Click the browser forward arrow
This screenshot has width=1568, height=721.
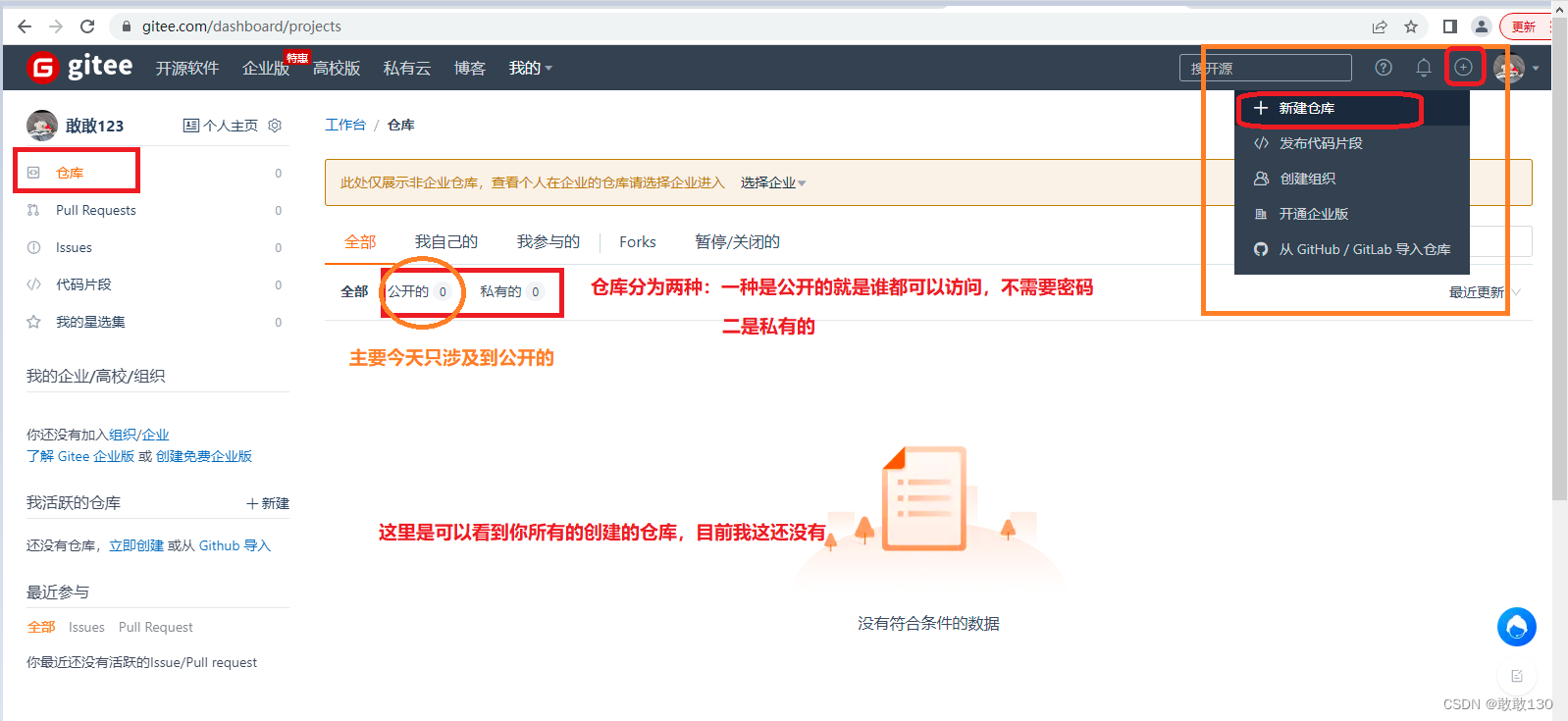pyautogui.click(x=56, y=26)
